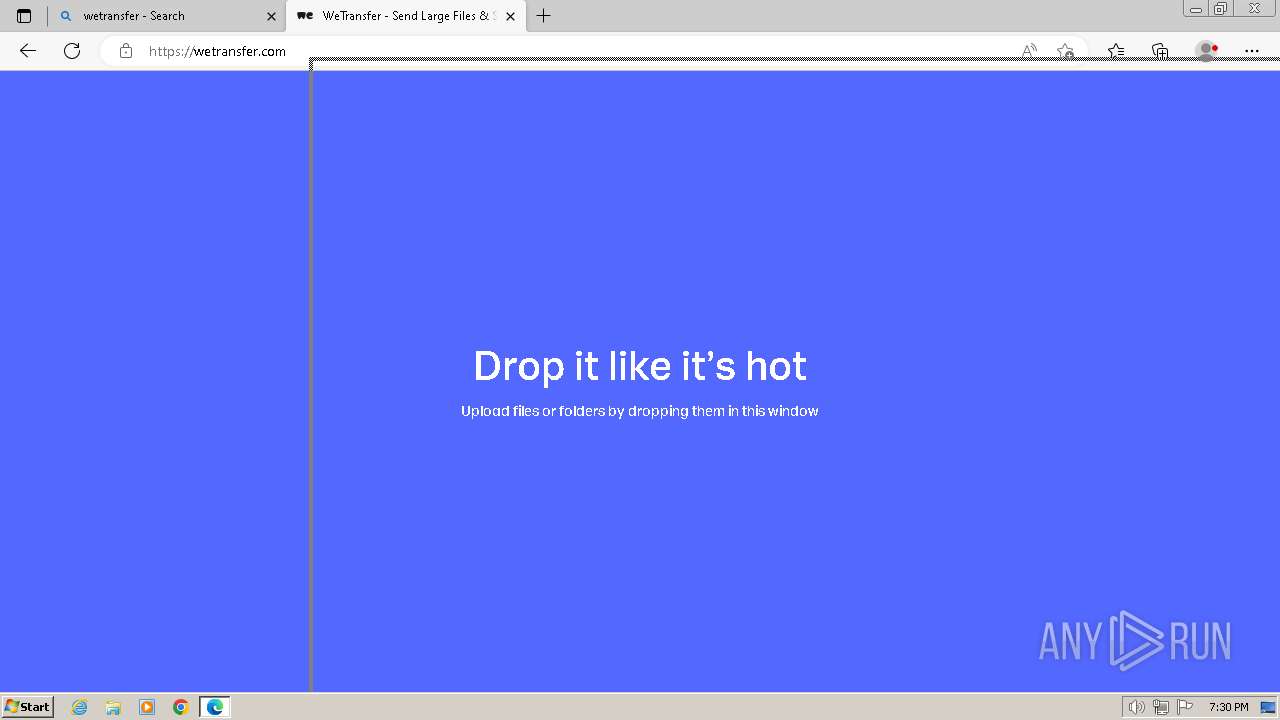1280x720 pixels.
Task: Open the tab actions menu icon
Action: coord(24,16)
